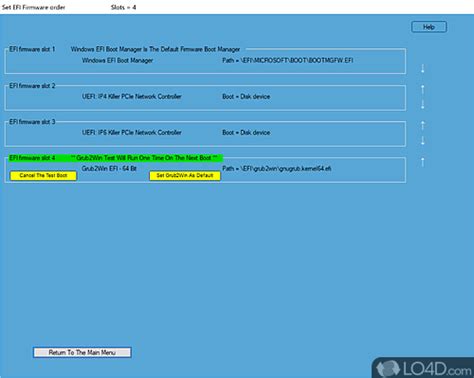Viewport: 474px width, 378px height.
Task: Select the IP6 Killer PCIe Network Controller entry
Action: coord(132,133)
